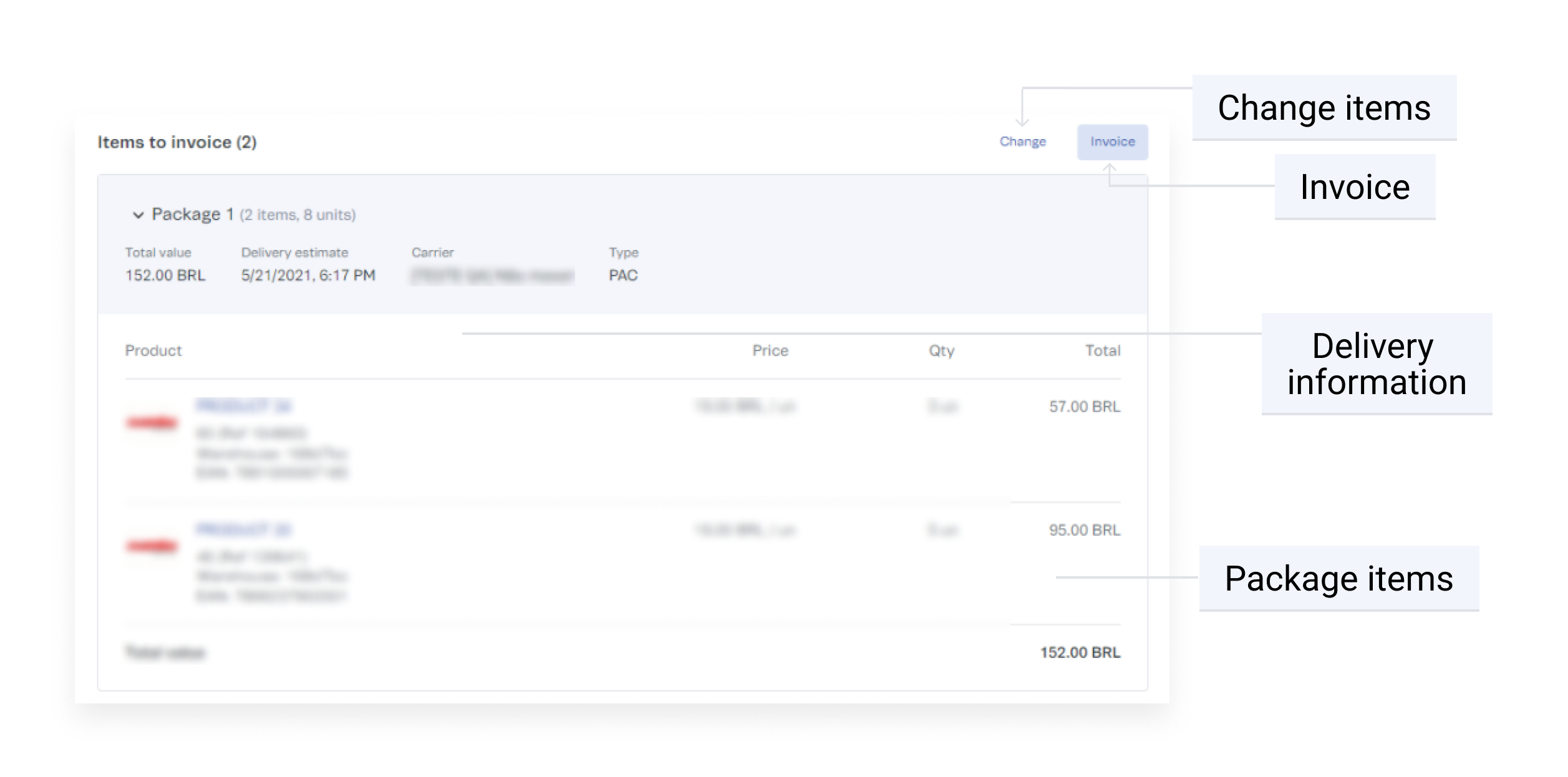Click the Items to invoice heading
Image resolution: width=1568 pixels, height=777 pixels.
pos(177,142)
